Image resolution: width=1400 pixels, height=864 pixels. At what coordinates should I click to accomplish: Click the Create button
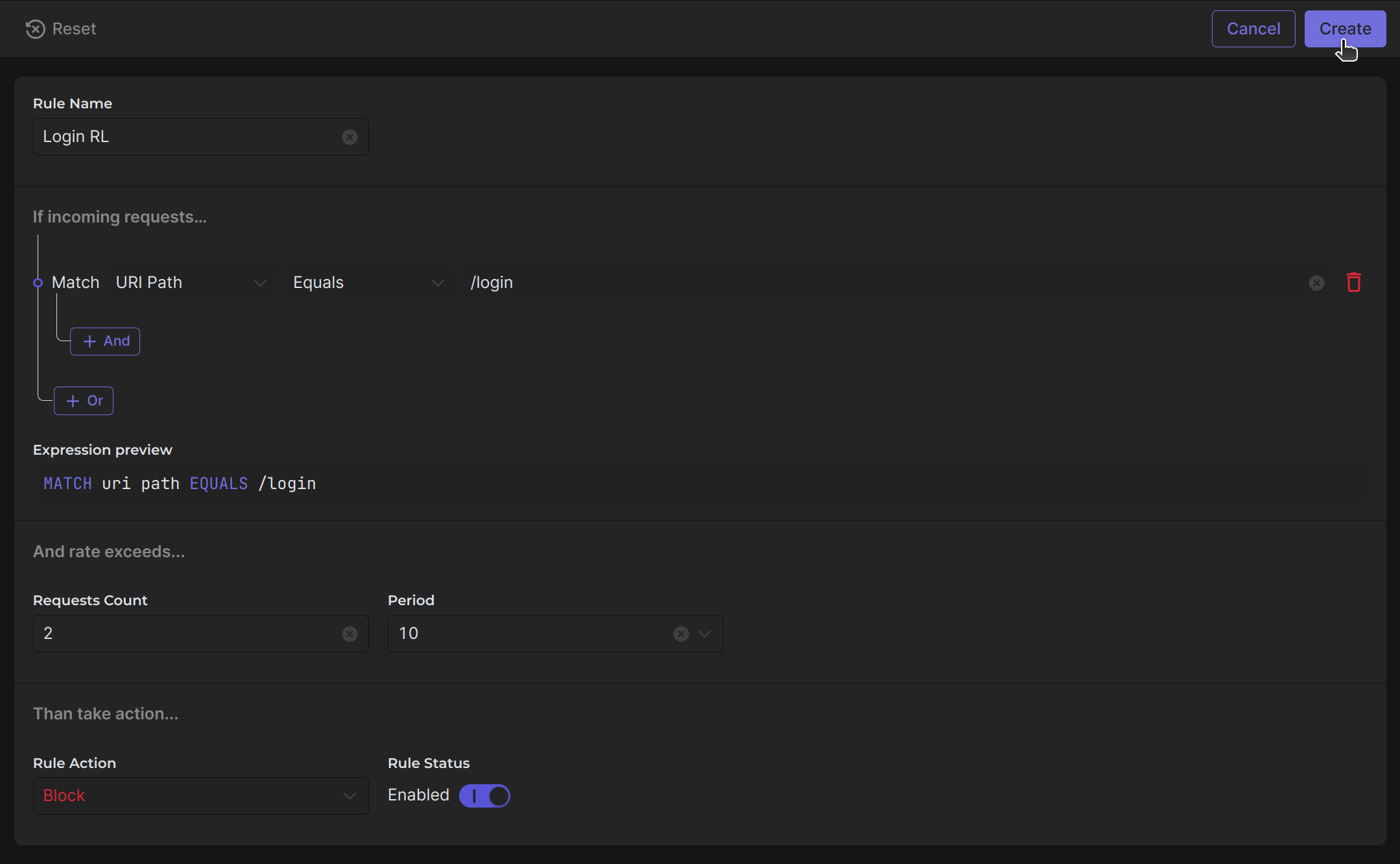[x=1345, y=29]
